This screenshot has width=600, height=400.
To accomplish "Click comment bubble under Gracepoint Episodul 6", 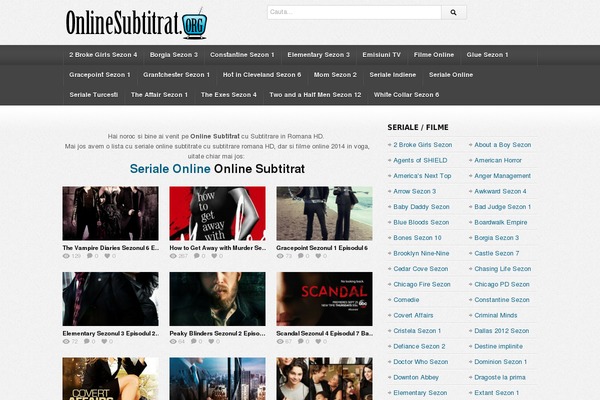I will [x=301, y=256].
